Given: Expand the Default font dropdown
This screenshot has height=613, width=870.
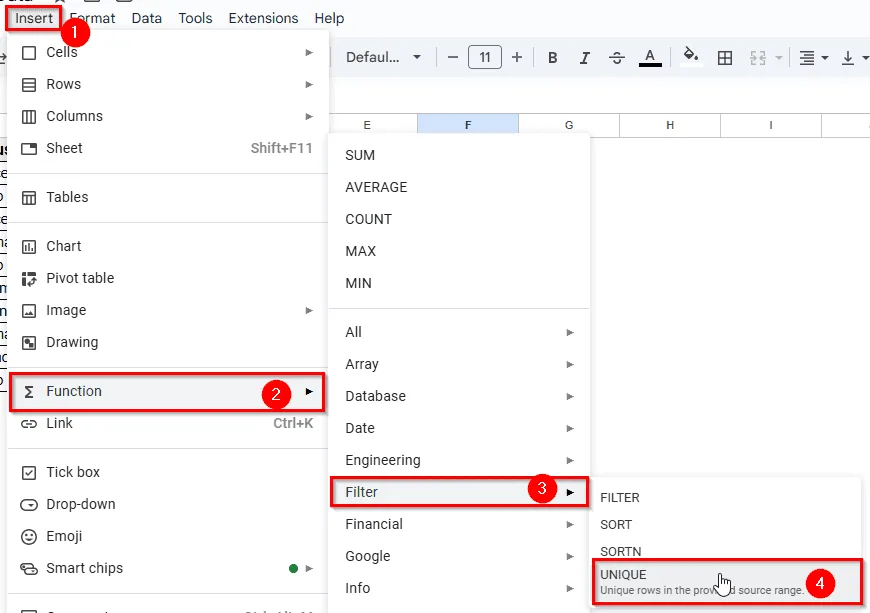Looking at the screenshot, I should click(x=383, y=57).
